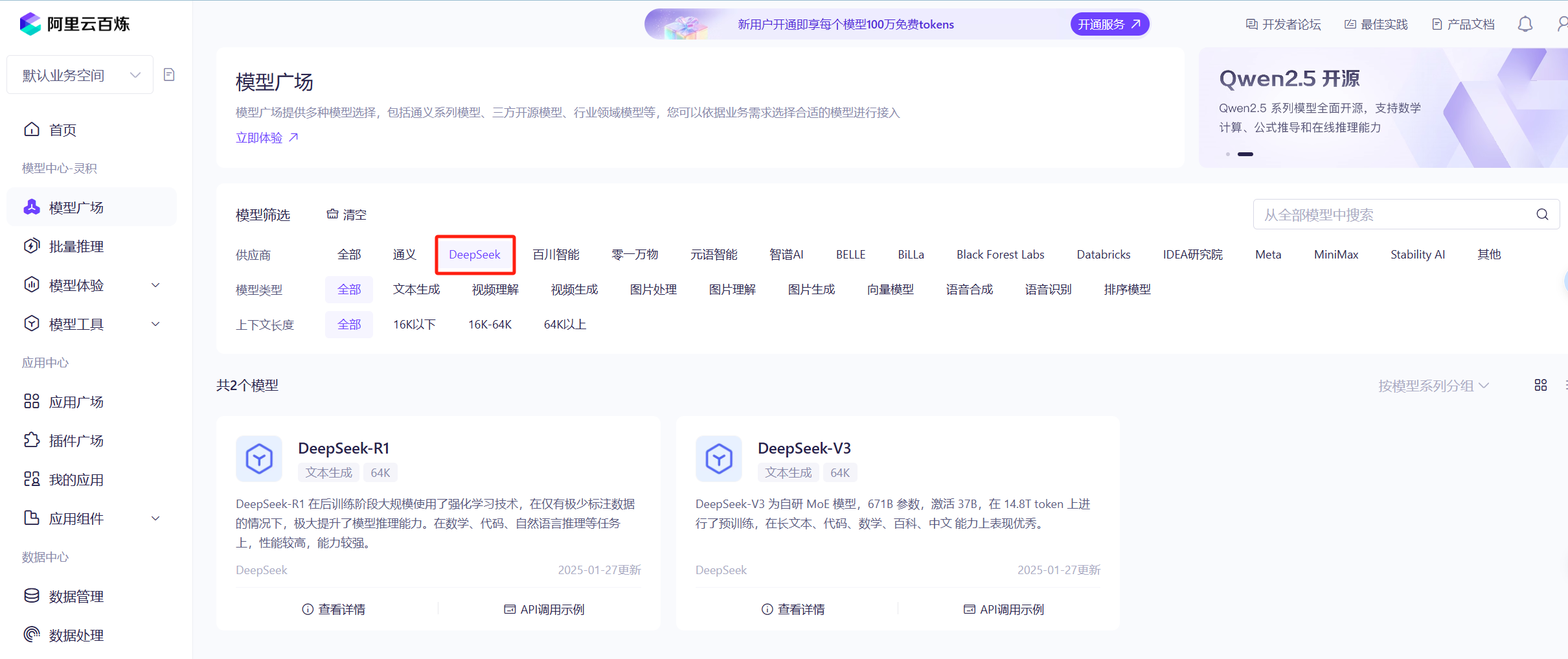This screenshot has width=1568, height=659.
Task: Click the 批量推理 sidebar icon
Action: point(32,246)
